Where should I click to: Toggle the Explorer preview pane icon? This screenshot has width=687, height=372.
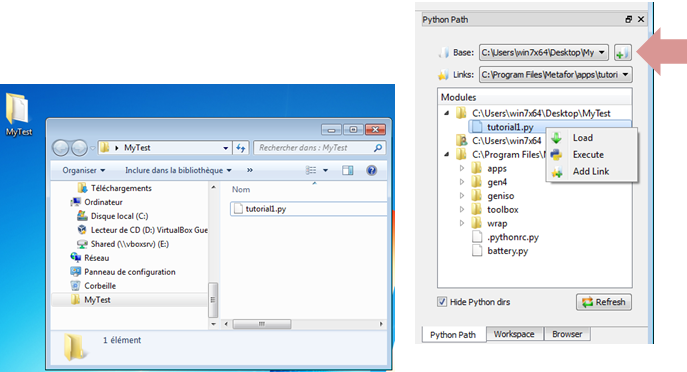point(348,170)
